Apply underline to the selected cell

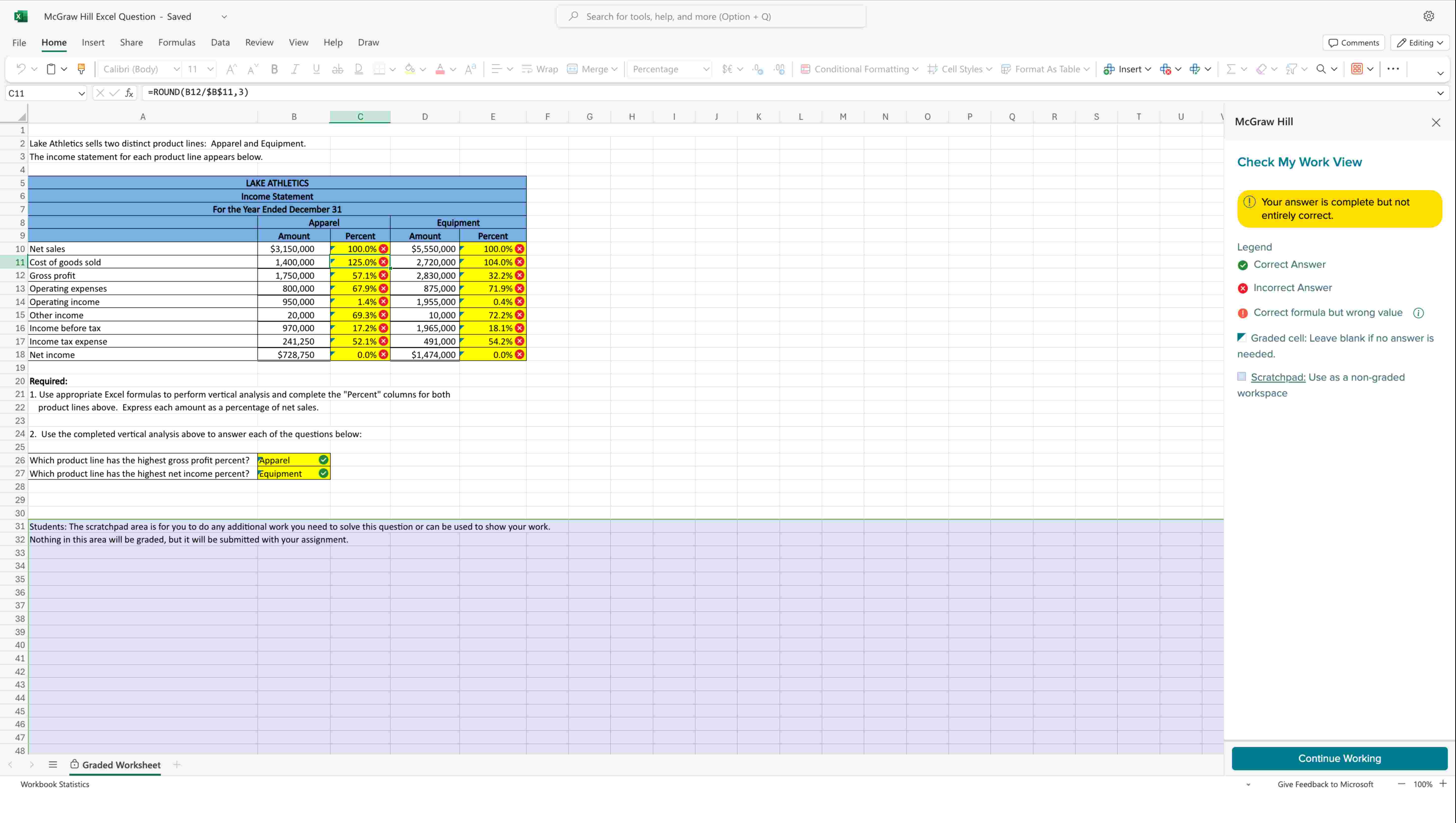click(316, 69)
